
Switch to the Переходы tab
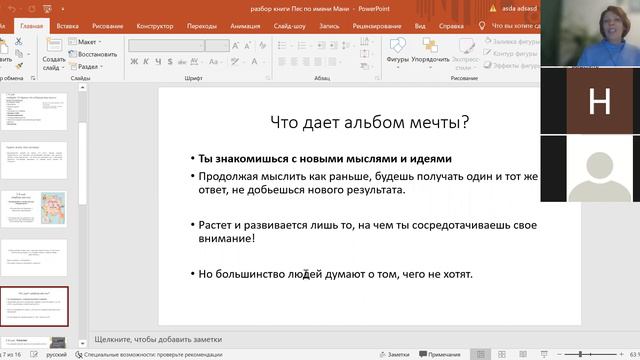[202, 26]
